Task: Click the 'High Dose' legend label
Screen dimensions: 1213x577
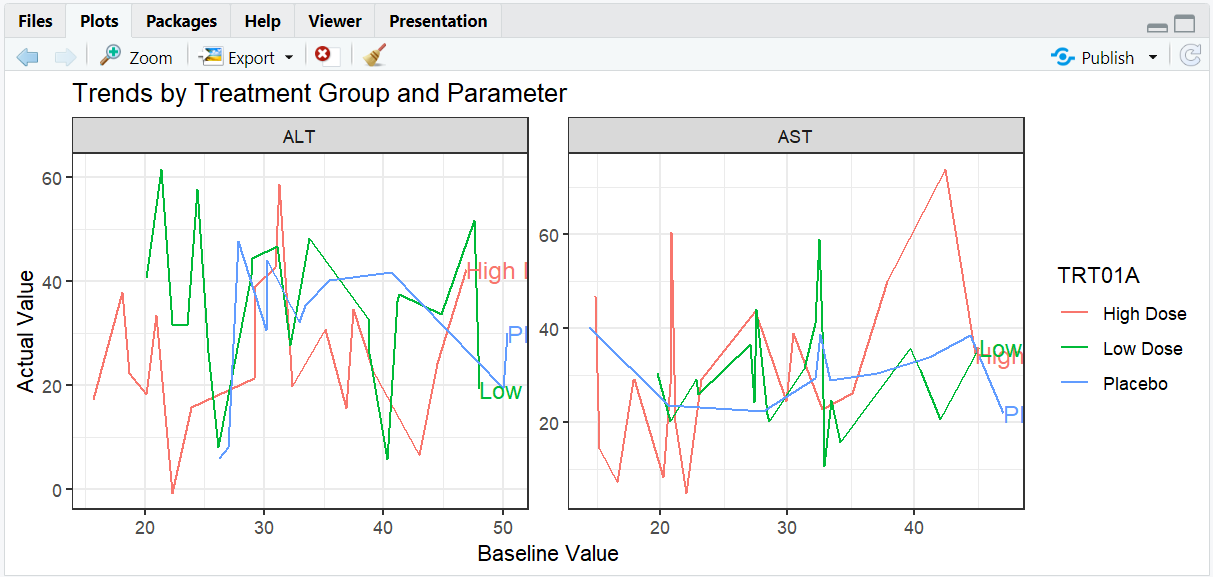Action: coord(1145,314)
